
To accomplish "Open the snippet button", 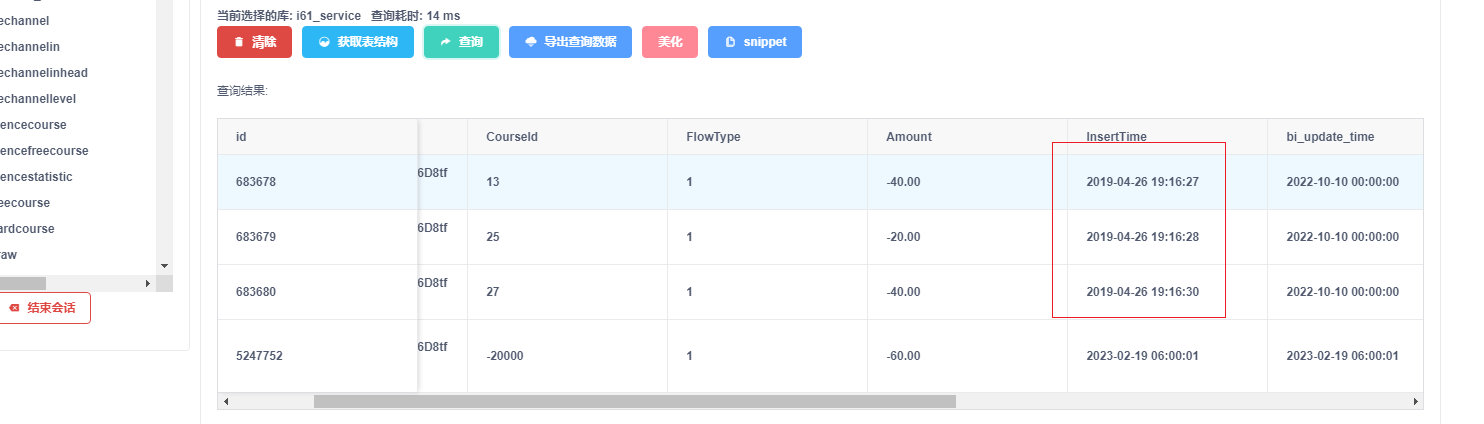I will 755,42.
